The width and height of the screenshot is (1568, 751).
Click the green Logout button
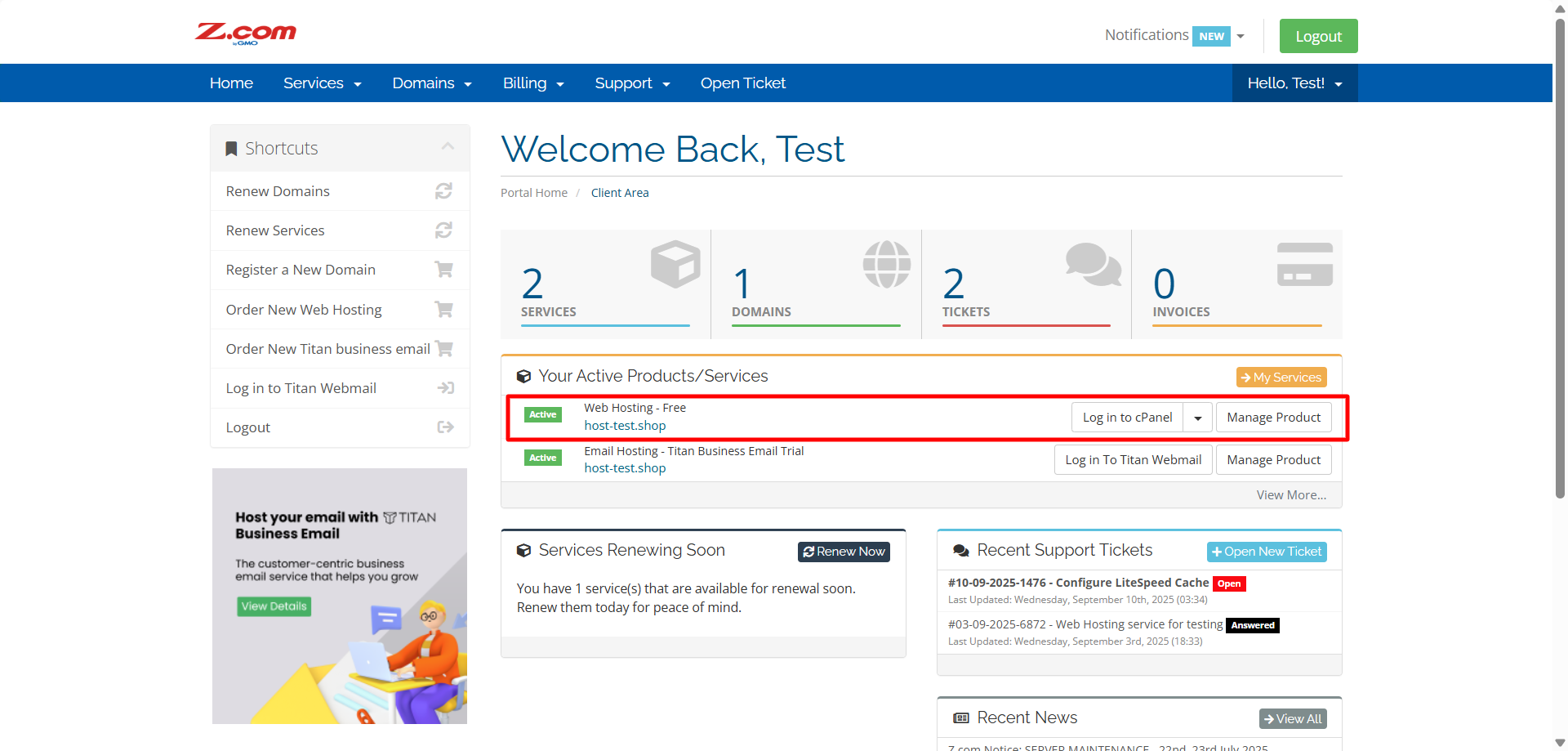pyautogui.click(x=1318, y=36)
